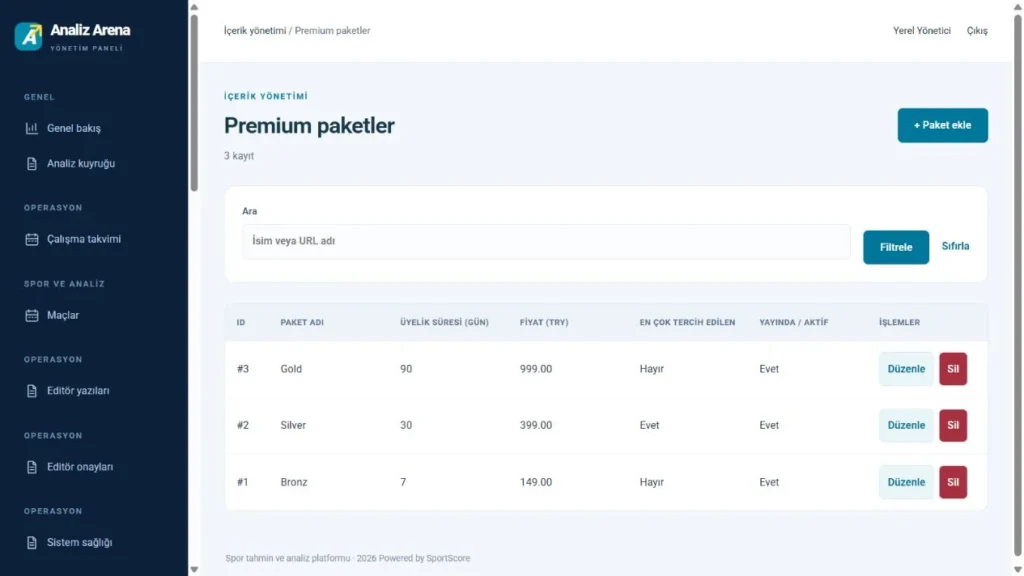This screenshot has width=1024, height=576.
Task: Click the Editör onayları document icon
Action: click(x=31, y=467)
